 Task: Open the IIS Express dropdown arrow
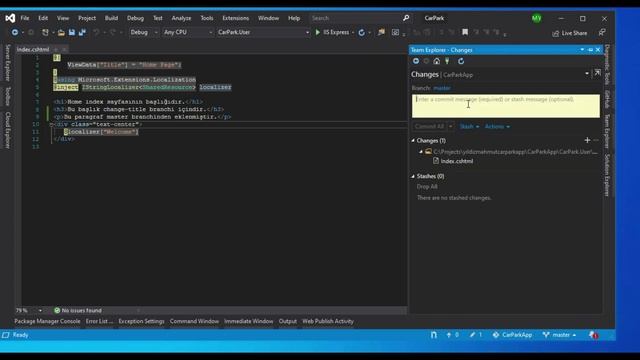(353, 32)
